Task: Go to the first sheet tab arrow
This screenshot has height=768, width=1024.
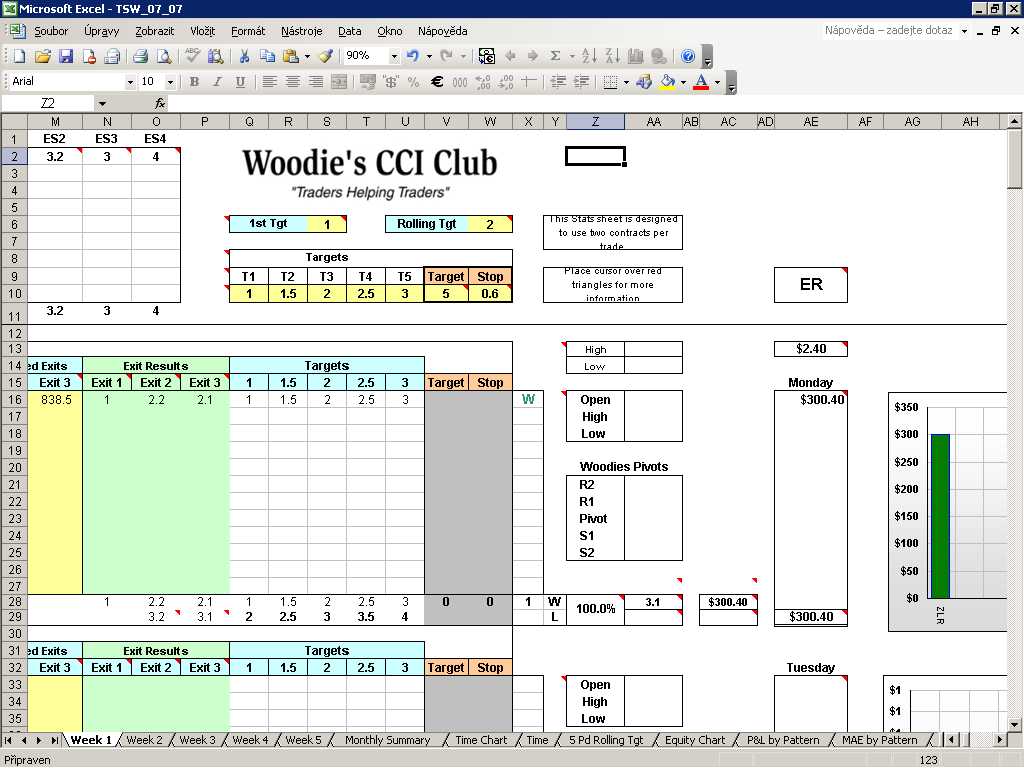Action: pyautogui.click(x=9, y=740)
